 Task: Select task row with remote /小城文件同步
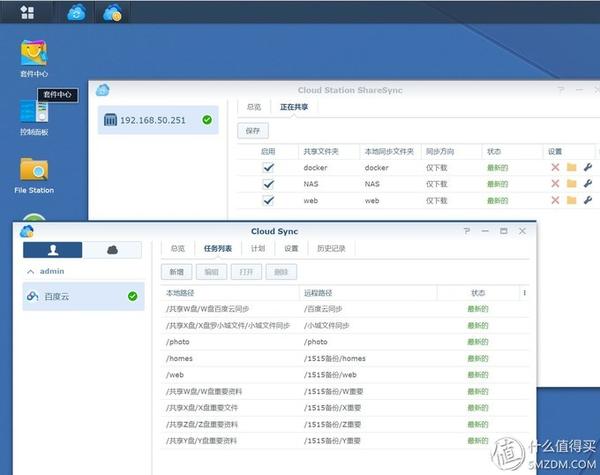pos(346,325)
